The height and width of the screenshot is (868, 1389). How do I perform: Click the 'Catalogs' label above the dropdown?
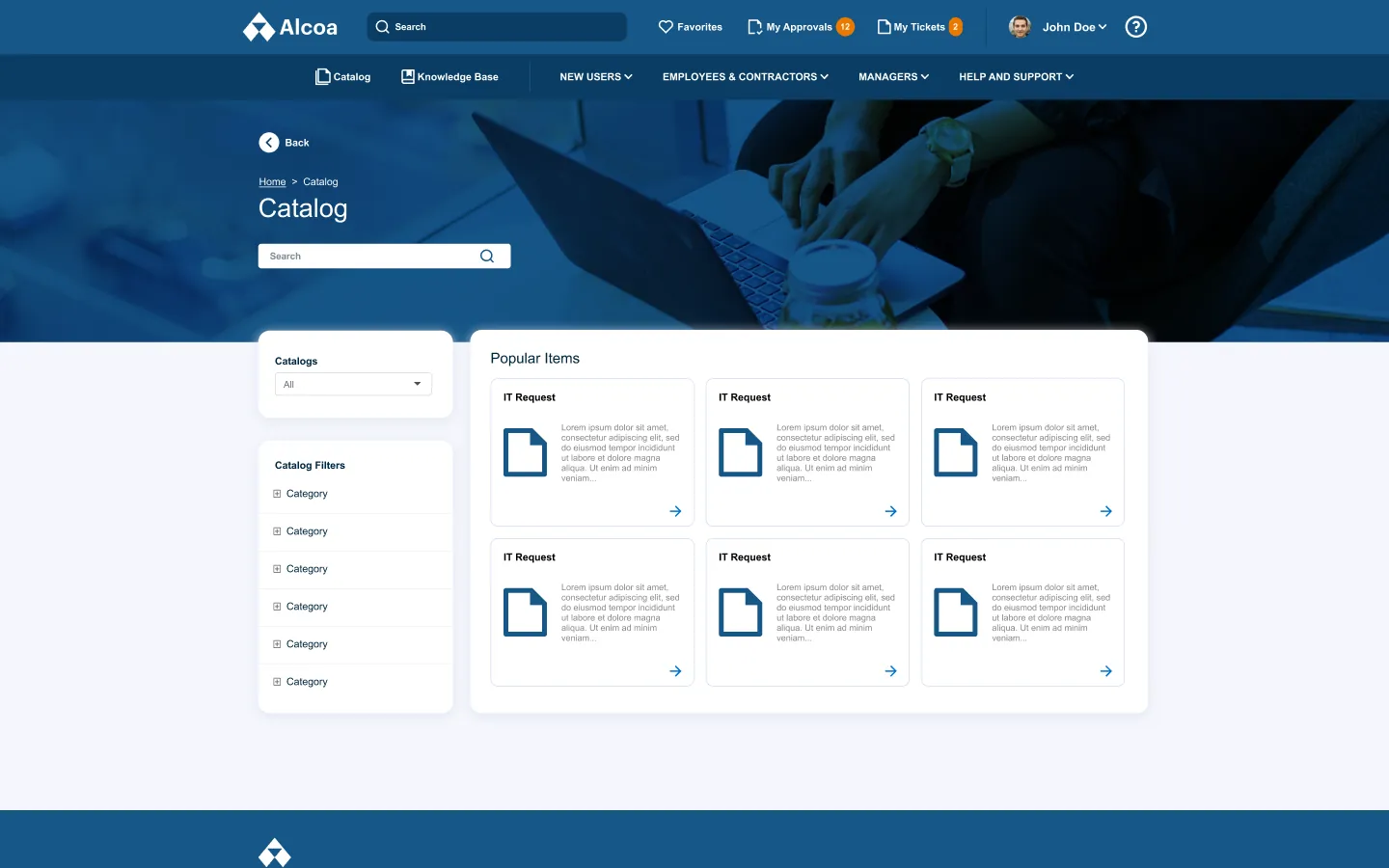point(296,362)
